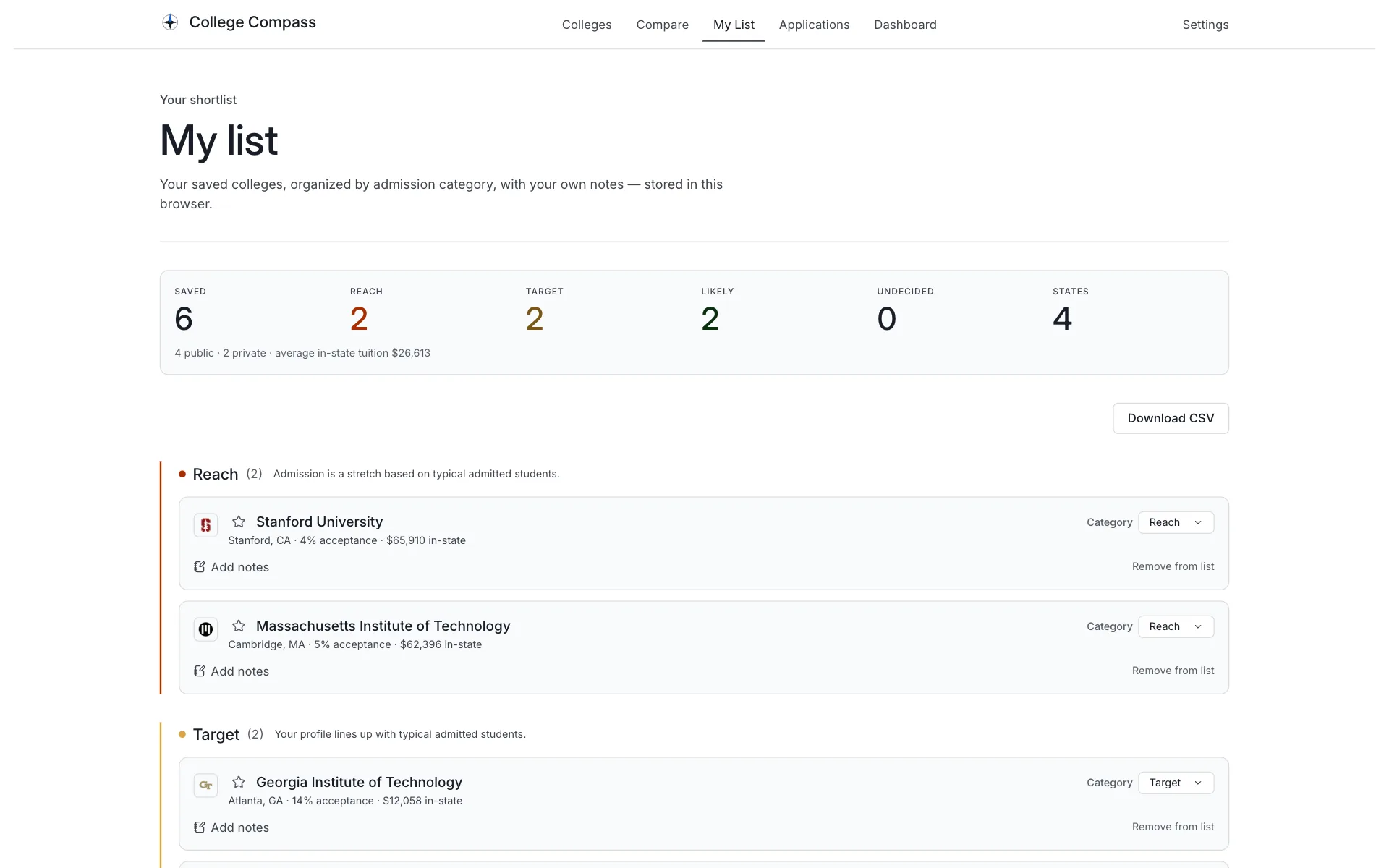Screen dimensions: 1389x868
Task: Remove Massachusetts Institute of Technology from list
Action: (1173, 671)
